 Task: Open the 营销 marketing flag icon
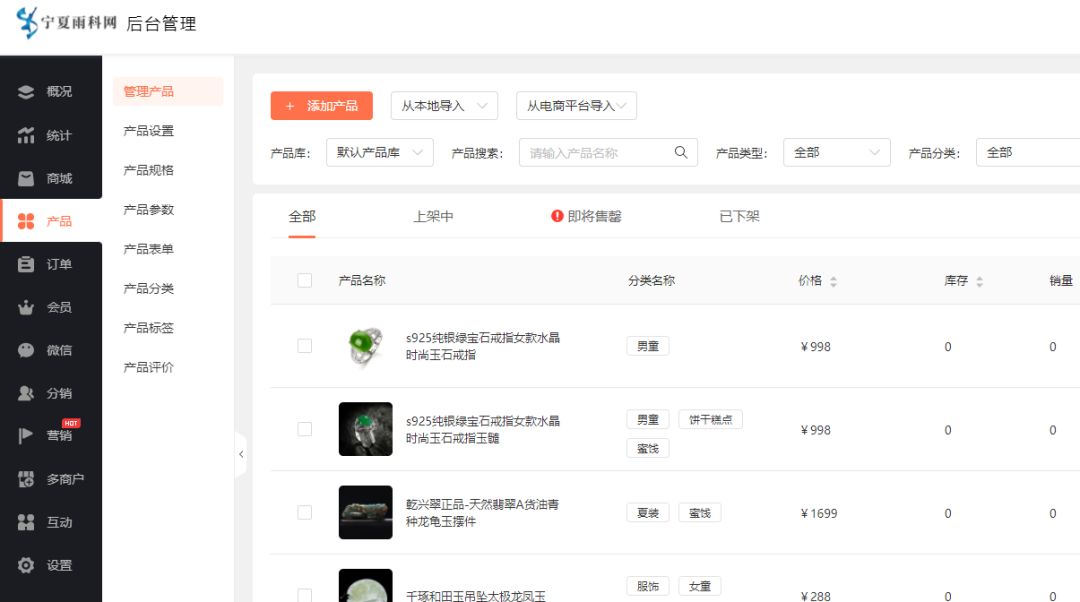(x=25, y=435)
